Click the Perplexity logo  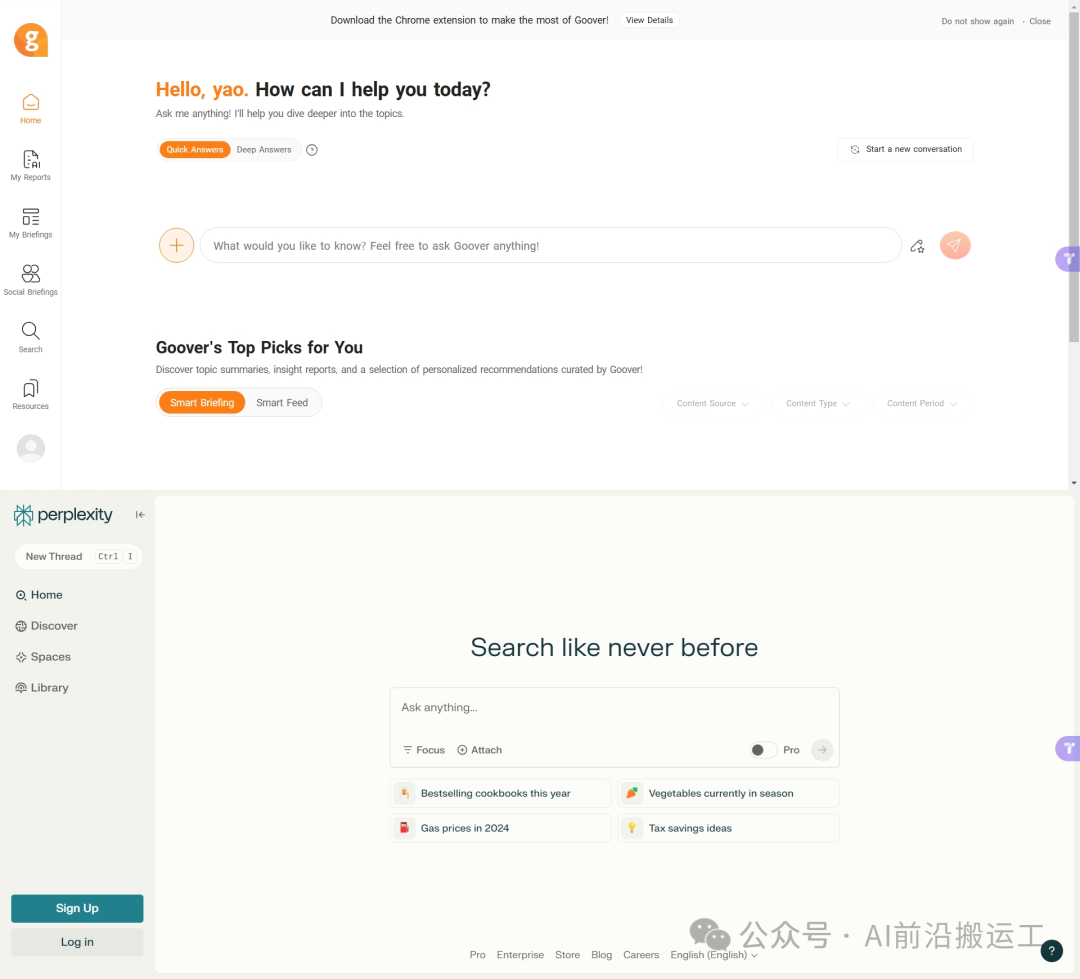coord(63,515)
